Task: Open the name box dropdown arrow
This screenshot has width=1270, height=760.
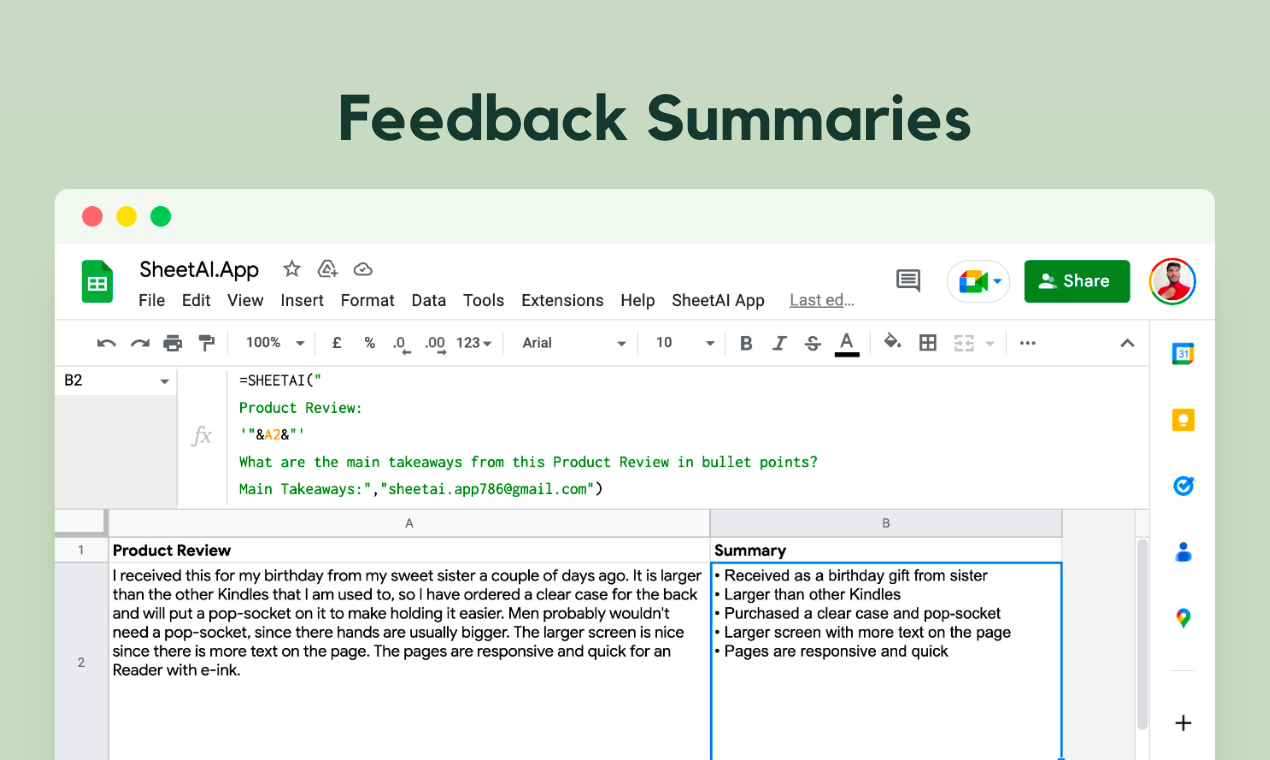Action: click(x=165, y=381)
